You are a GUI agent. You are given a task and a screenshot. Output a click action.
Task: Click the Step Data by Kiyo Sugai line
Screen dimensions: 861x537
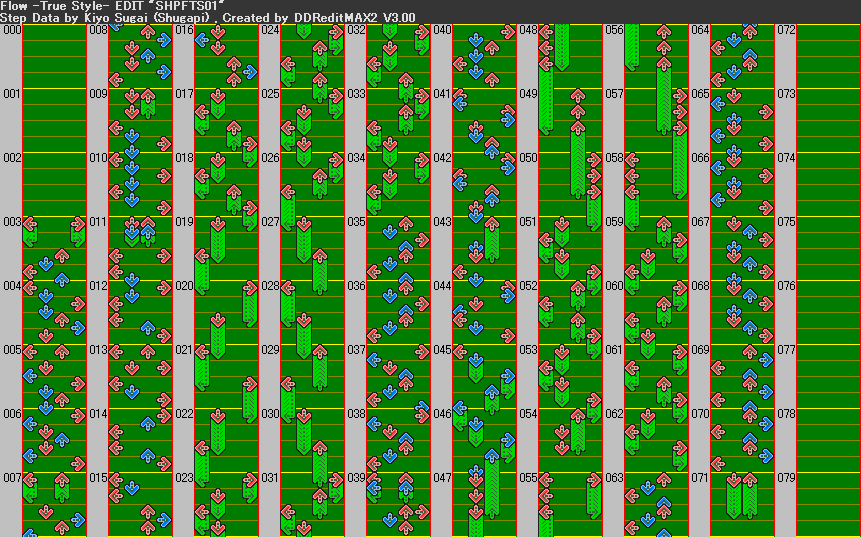click(208, 18)
